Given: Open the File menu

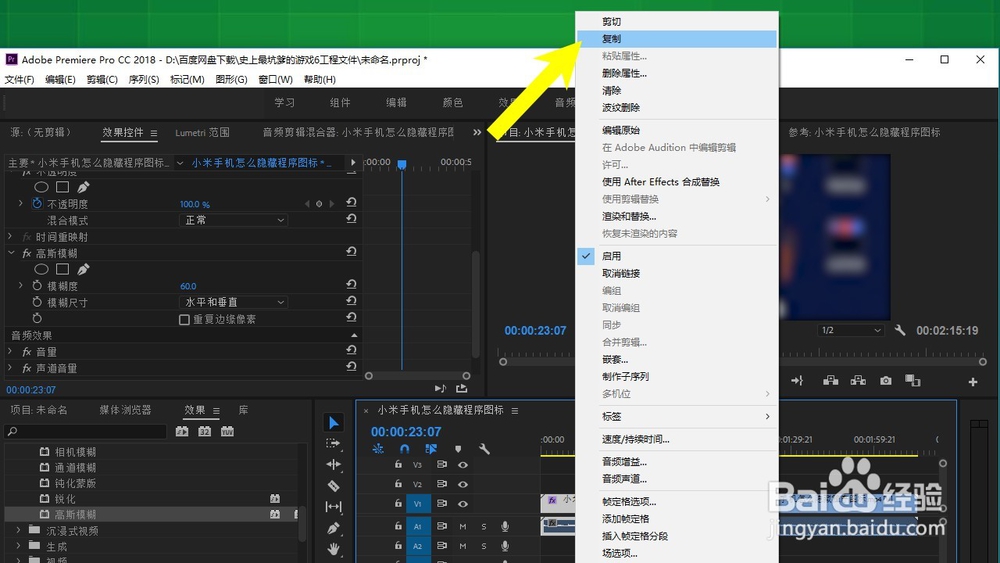Looking at the screenshot, I should 20,80.
